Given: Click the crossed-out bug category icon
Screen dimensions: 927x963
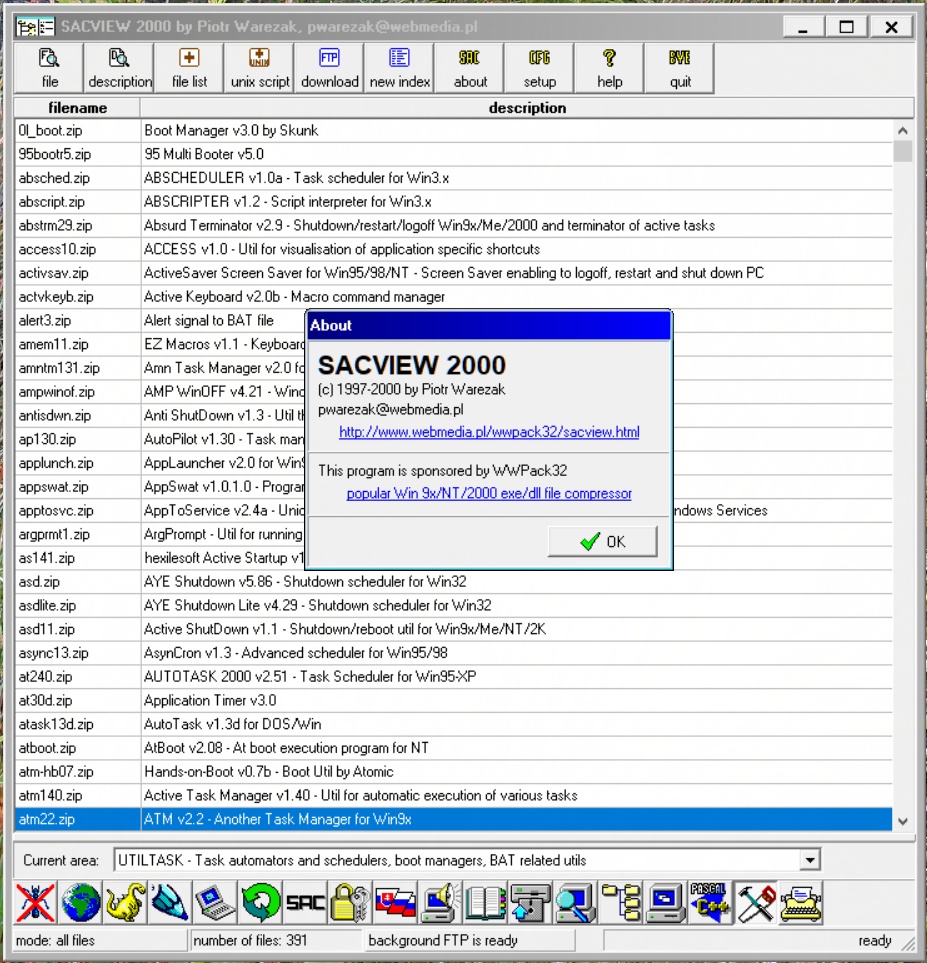Looking at the screenshot, I should [x=36, y=903].
